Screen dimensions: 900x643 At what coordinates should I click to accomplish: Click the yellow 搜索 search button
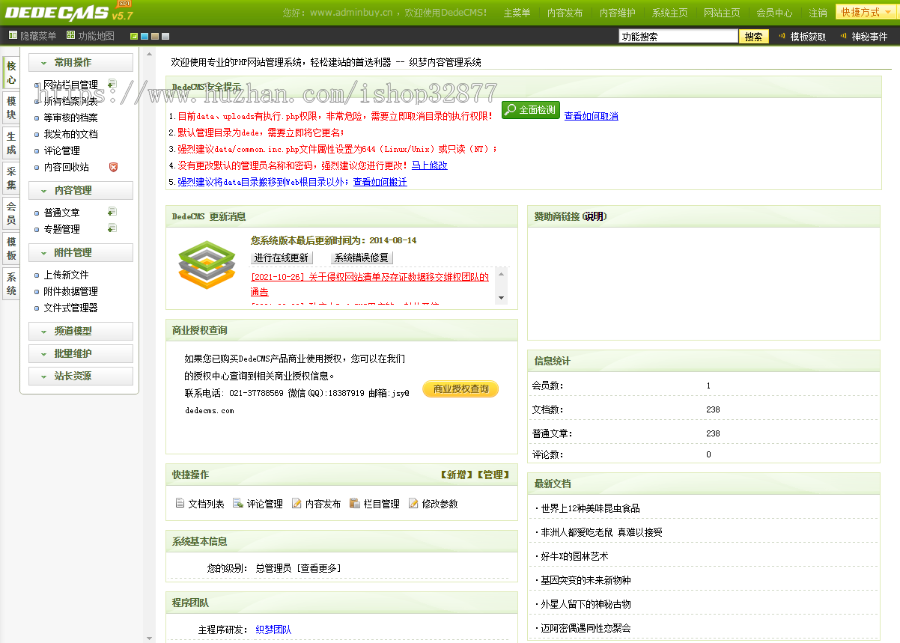(x=754, y=36)
